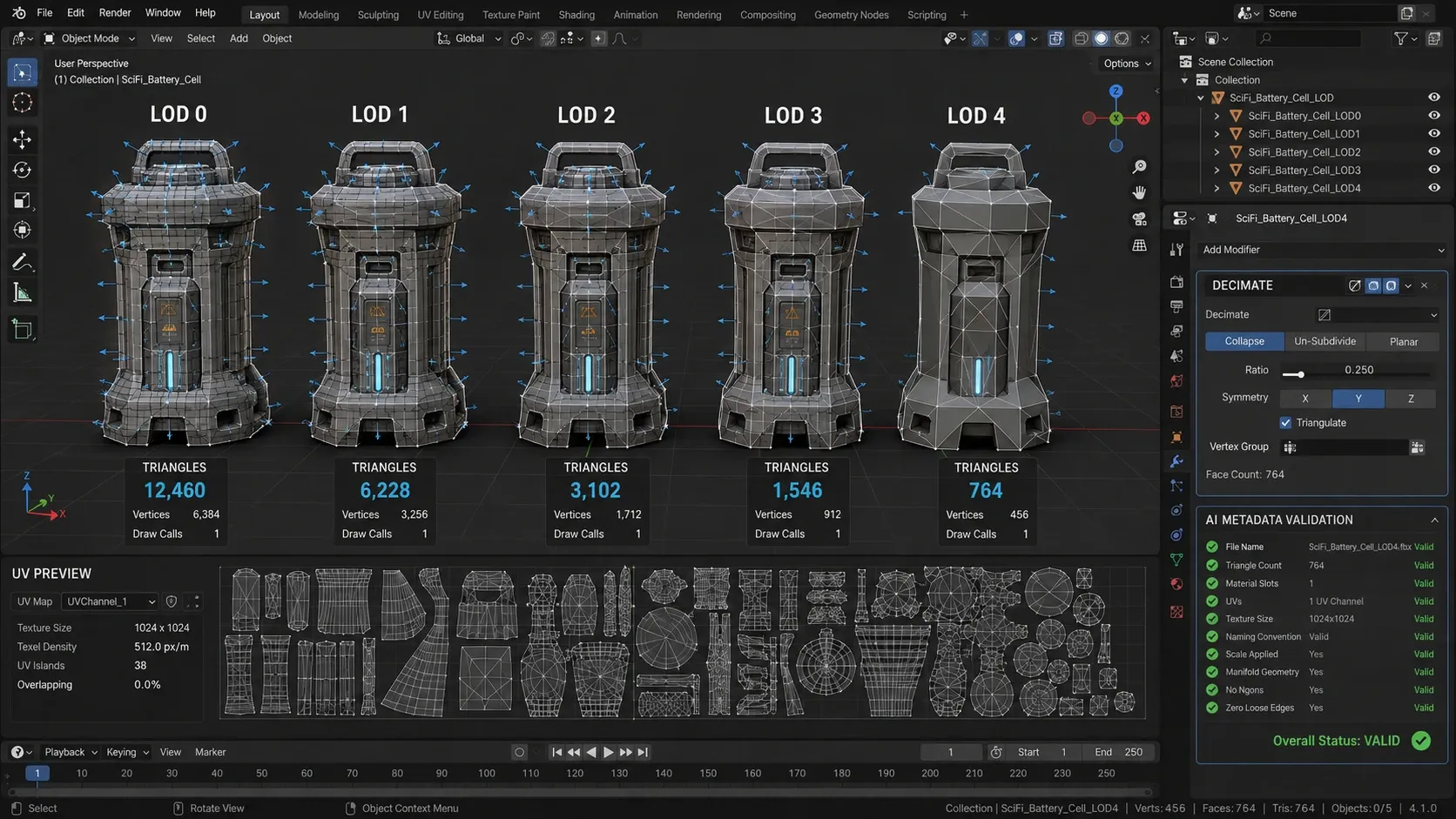
Task: Open the timeline Keying popover
Action: [x=127, y=752]
